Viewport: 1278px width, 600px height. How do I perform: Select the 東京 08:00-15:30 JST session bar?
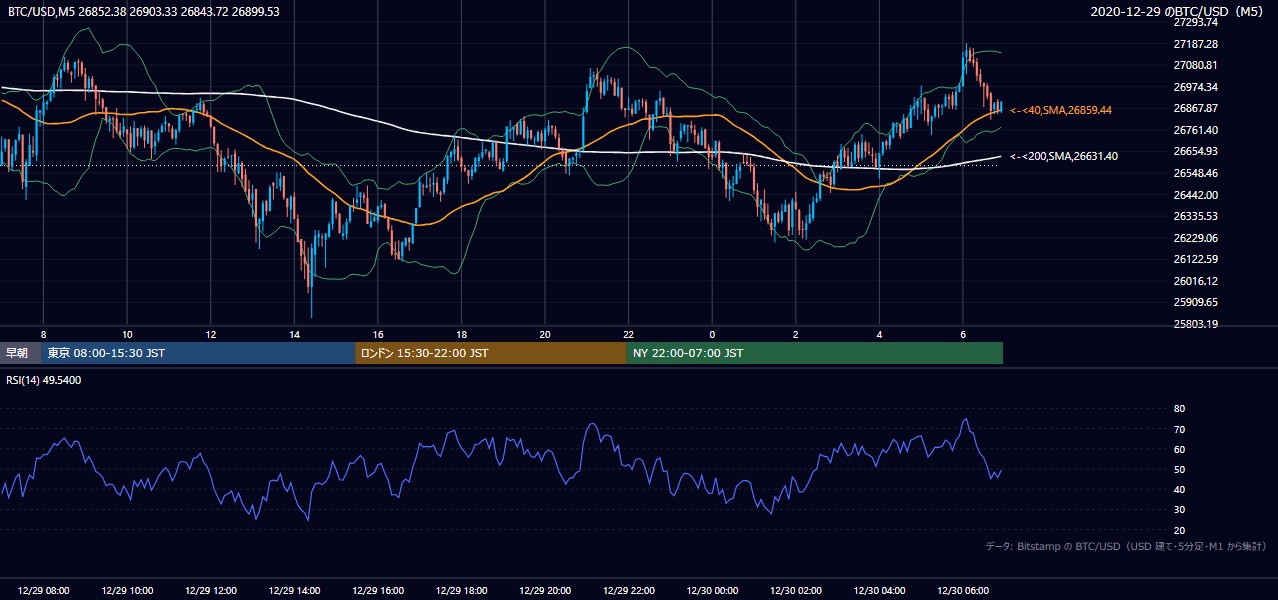pyautogui.click(x=198, y=353)
